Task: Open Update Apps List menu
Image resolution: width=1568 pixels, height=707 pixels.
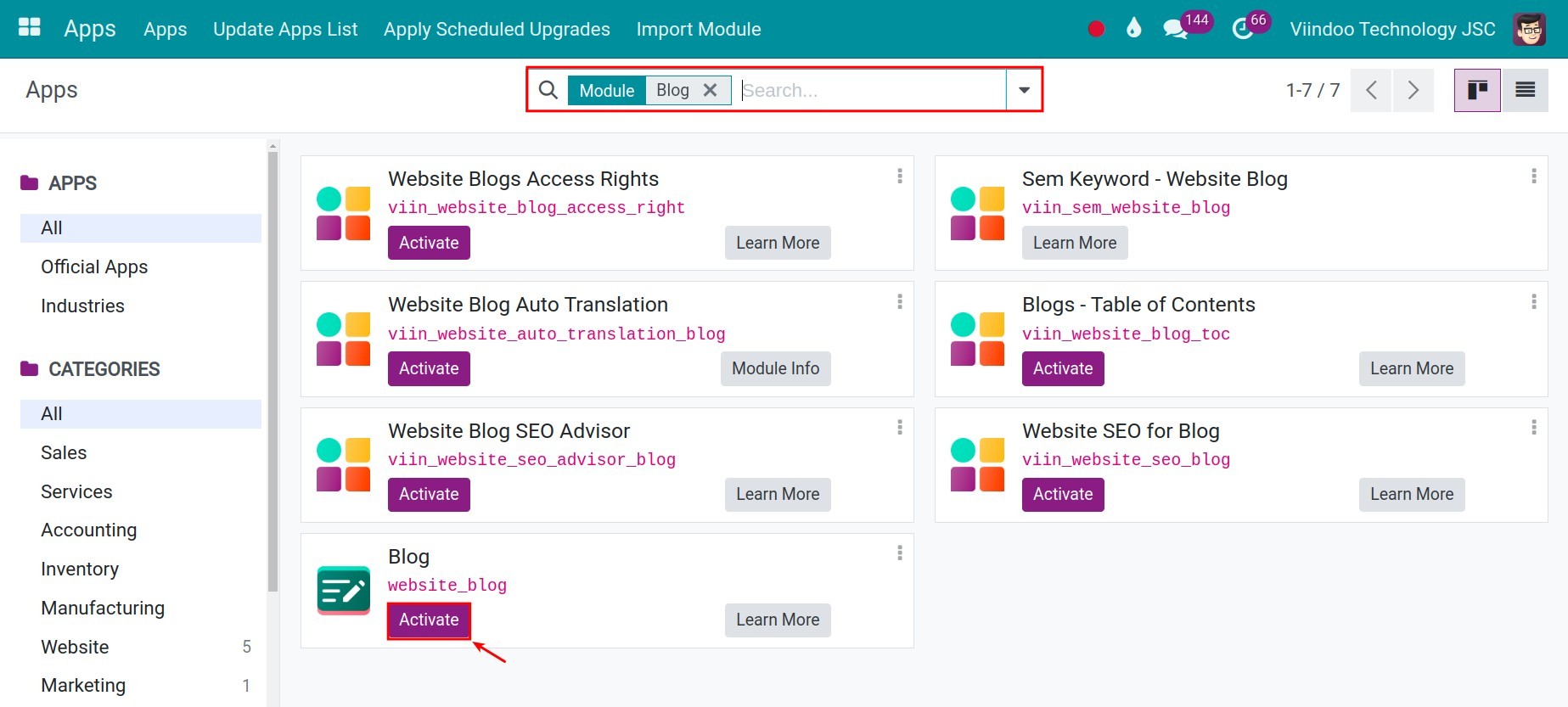Action: pyautogui.click(x=285, y=29)
